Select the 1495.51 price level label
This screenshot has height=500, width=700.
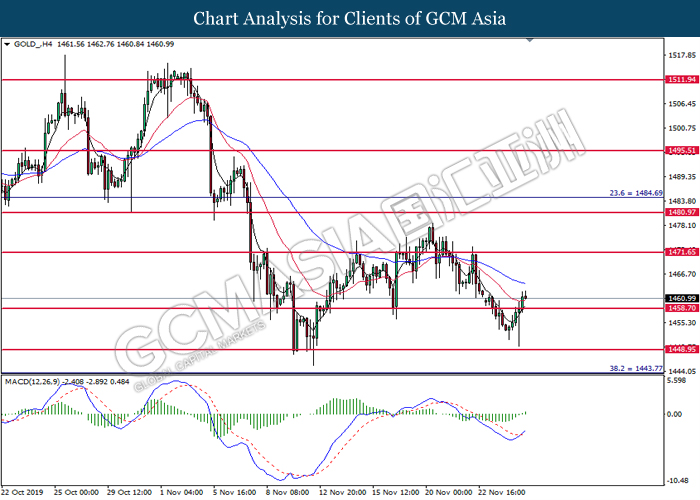pos(681,150)
